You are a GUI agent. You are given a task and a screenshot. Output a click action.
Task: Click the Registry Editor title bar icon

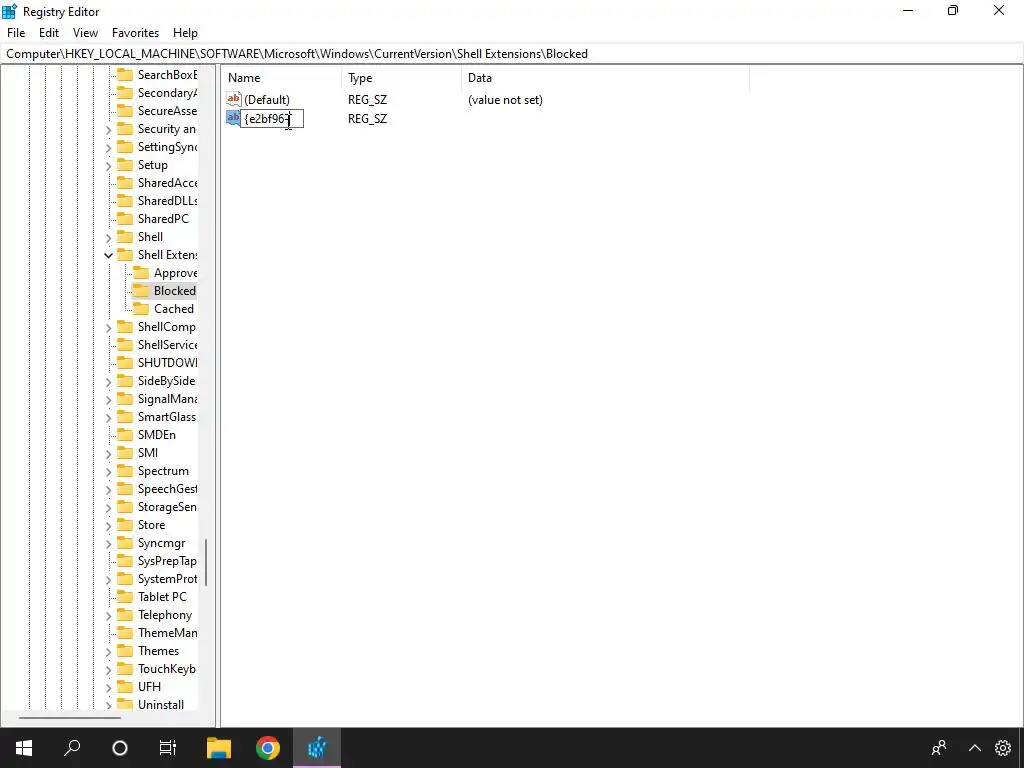pyautogui.click(x=9, y=11)
